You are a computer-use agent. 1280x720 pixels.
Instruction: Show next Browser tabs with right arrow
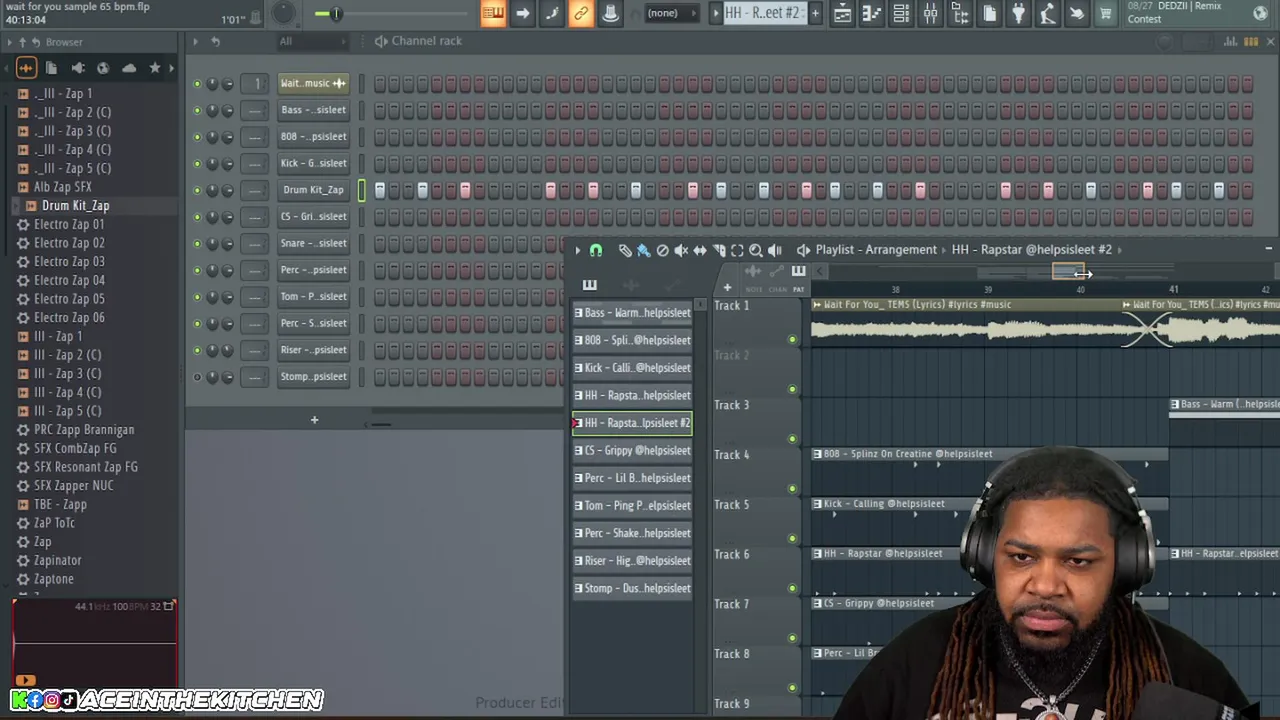pyautogui.click(x=171, y=68)
